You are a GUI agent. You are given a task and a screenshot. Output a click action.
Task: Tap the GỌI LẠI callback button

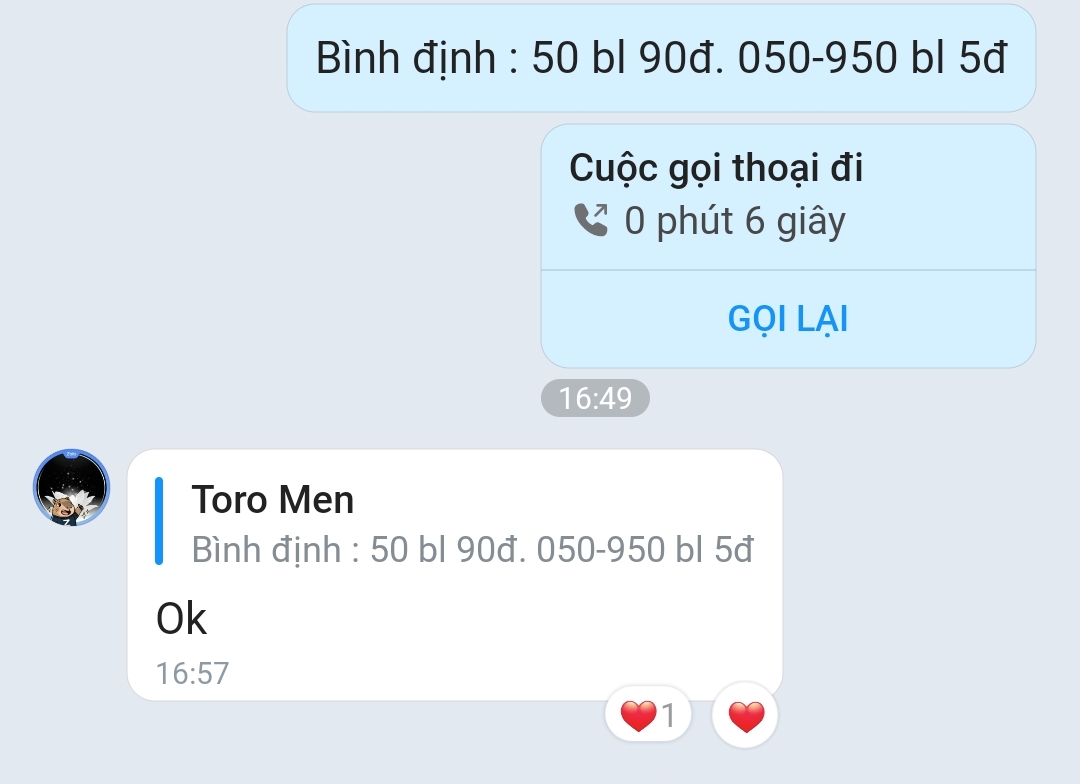click(788, 319)
